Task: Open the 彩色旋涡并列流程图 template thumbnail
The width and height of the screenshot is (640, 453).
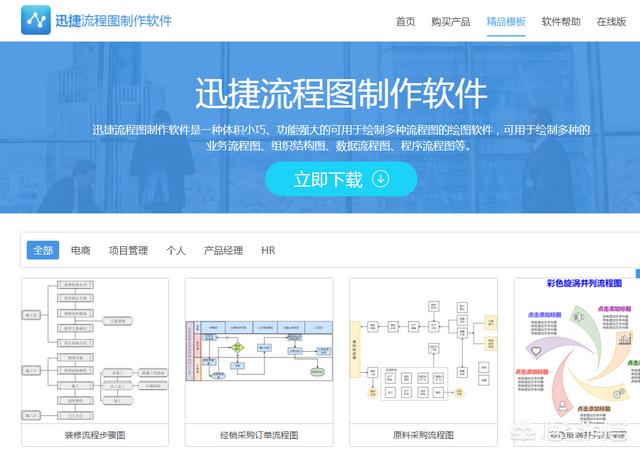Action: [x=577, y=351]
